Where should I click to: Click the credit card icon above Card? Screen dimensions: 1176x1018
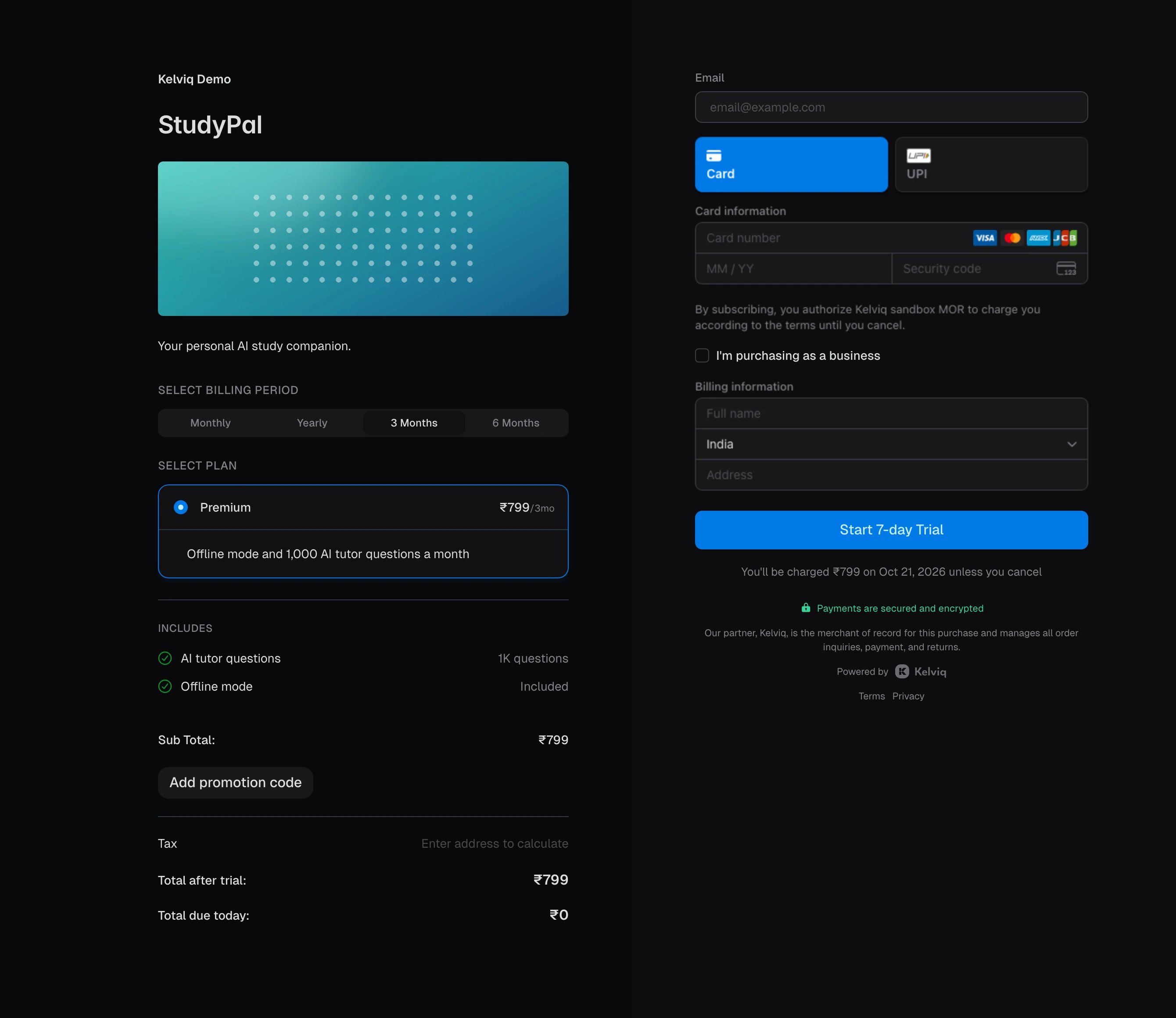713,156
